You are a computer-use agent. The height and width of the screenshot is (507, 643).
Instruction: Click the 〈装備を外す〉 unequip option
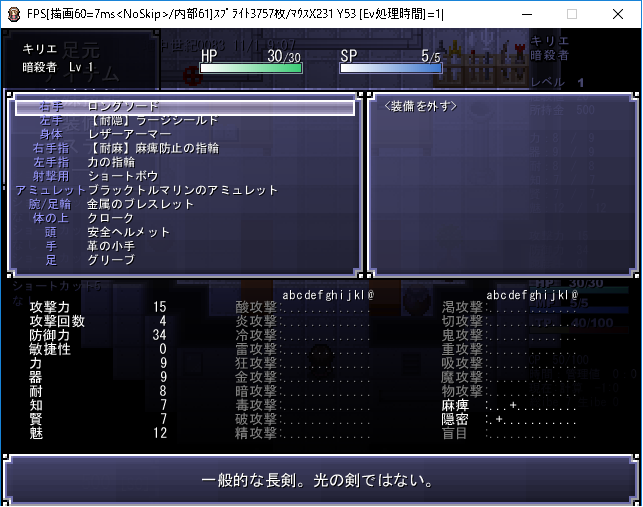(x=421, y=107)
